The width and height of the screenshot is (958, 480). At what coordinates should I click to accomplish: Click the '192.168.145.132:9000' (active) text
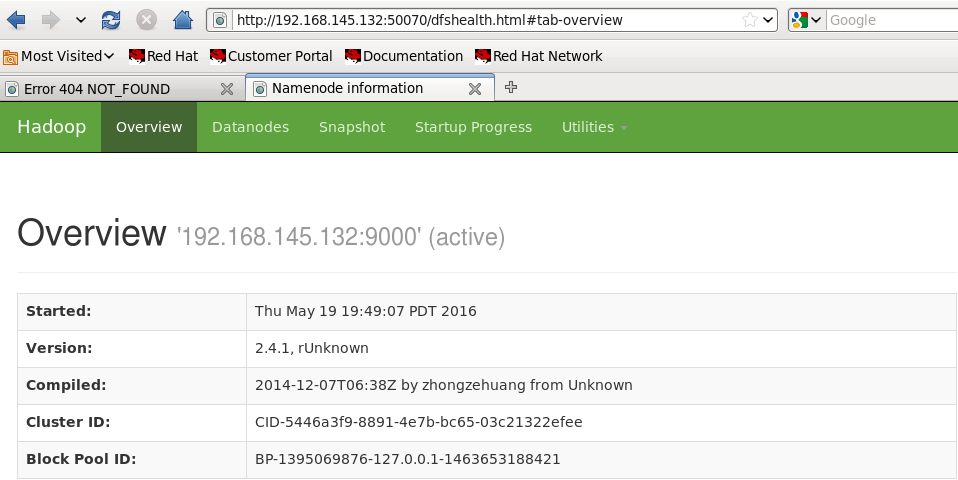point(341,237)
